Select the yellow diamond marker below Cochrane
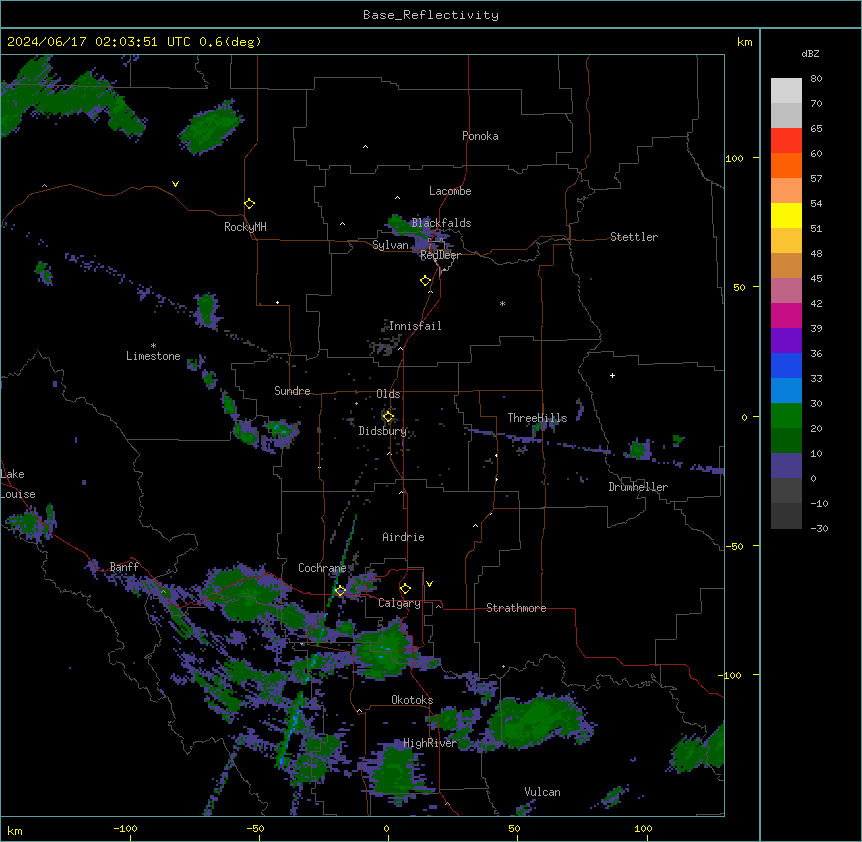This screenshot has height=842, width=862. 340,591
